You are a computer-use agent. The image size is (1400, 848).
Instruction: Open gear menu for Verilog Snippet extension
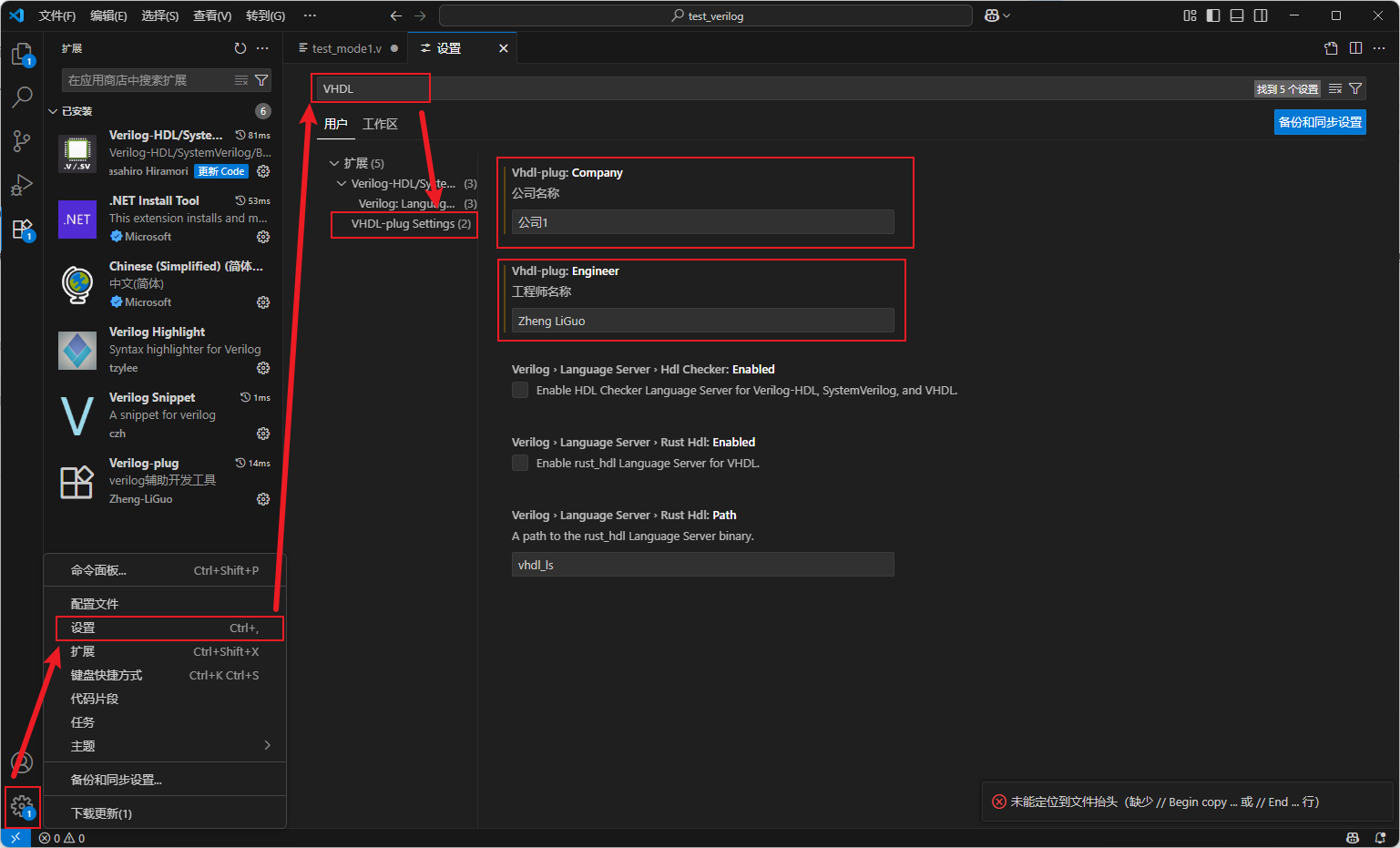263,434
